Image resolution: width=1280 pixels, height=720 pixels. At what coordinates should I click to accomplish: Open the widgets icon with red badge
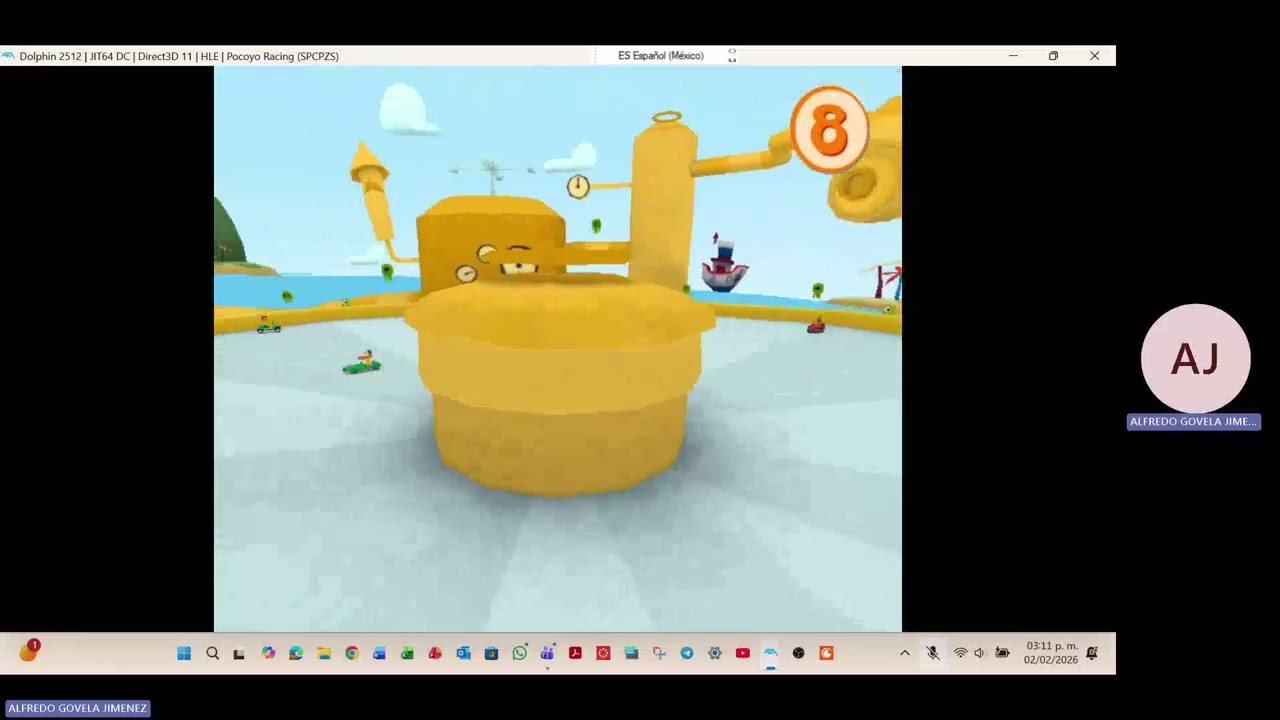(28, 652)
